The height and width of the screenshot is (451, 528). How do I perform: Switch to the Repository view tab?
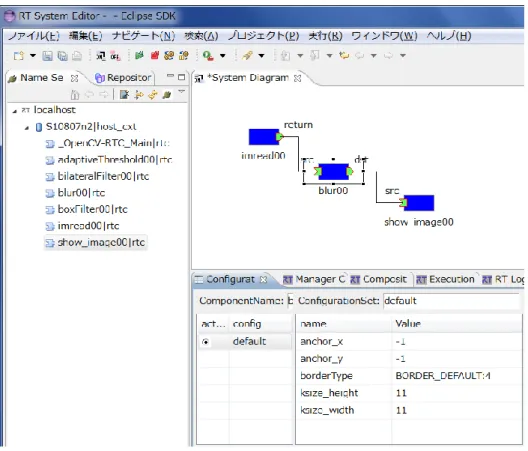pos(123,78)
